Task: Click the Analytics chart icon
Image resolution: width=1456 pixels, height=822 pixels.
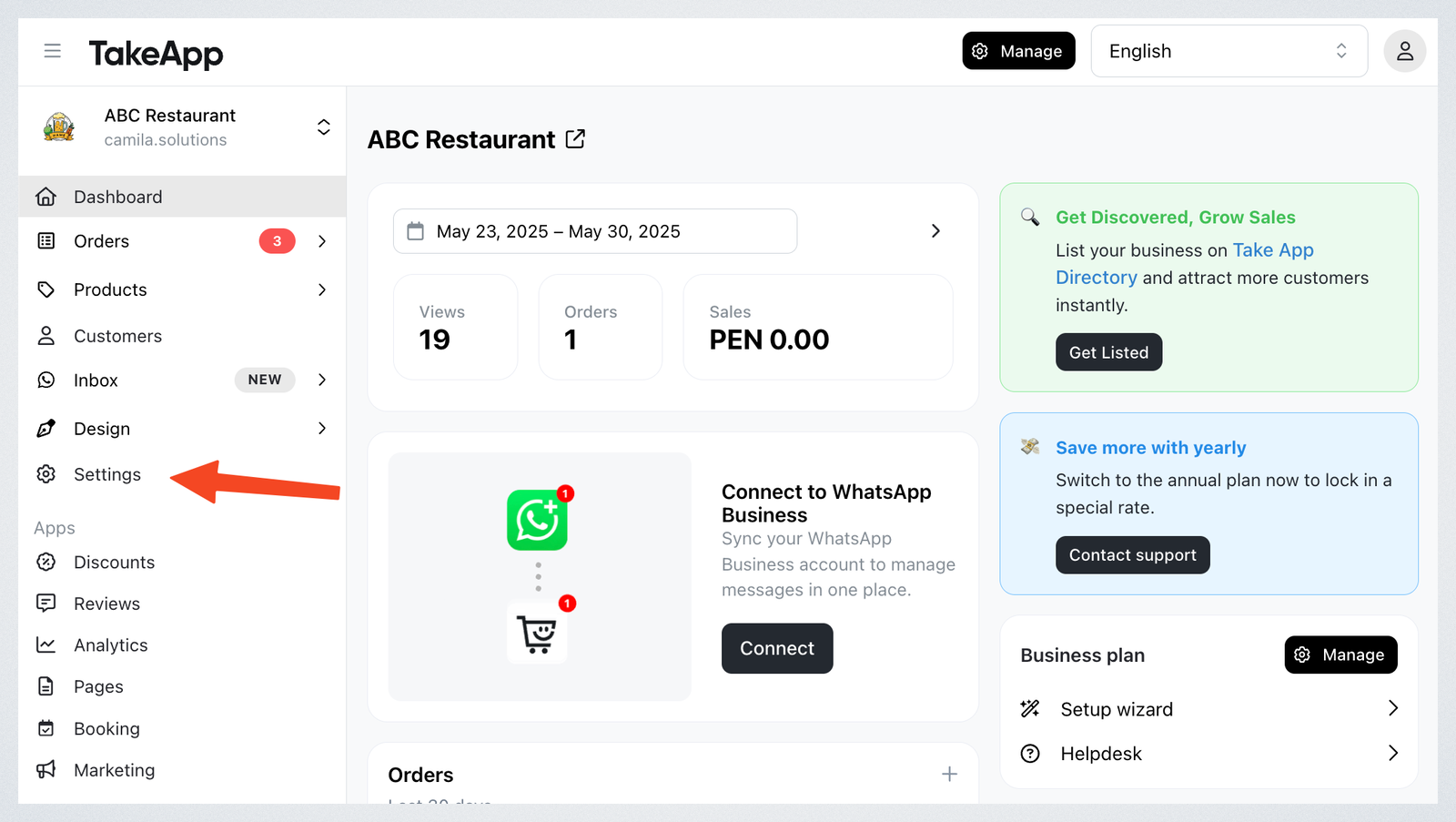Action: point(46,645)
